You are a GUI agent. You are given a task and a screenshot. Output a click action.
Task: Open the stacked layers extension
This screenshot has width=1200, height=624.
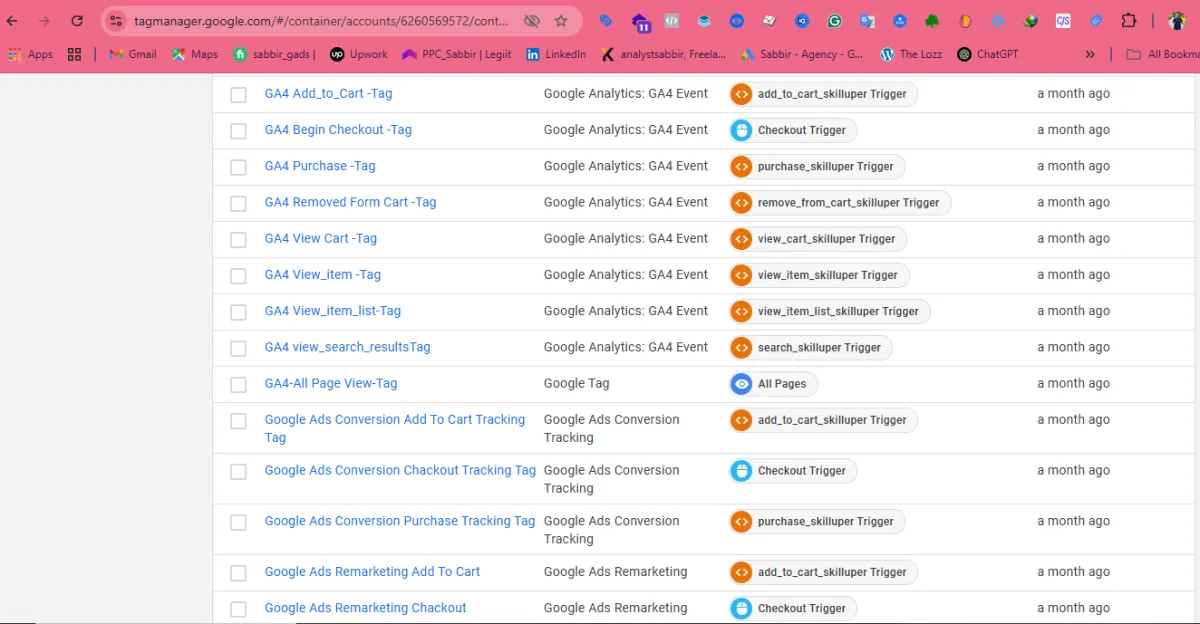pos(704,20)
